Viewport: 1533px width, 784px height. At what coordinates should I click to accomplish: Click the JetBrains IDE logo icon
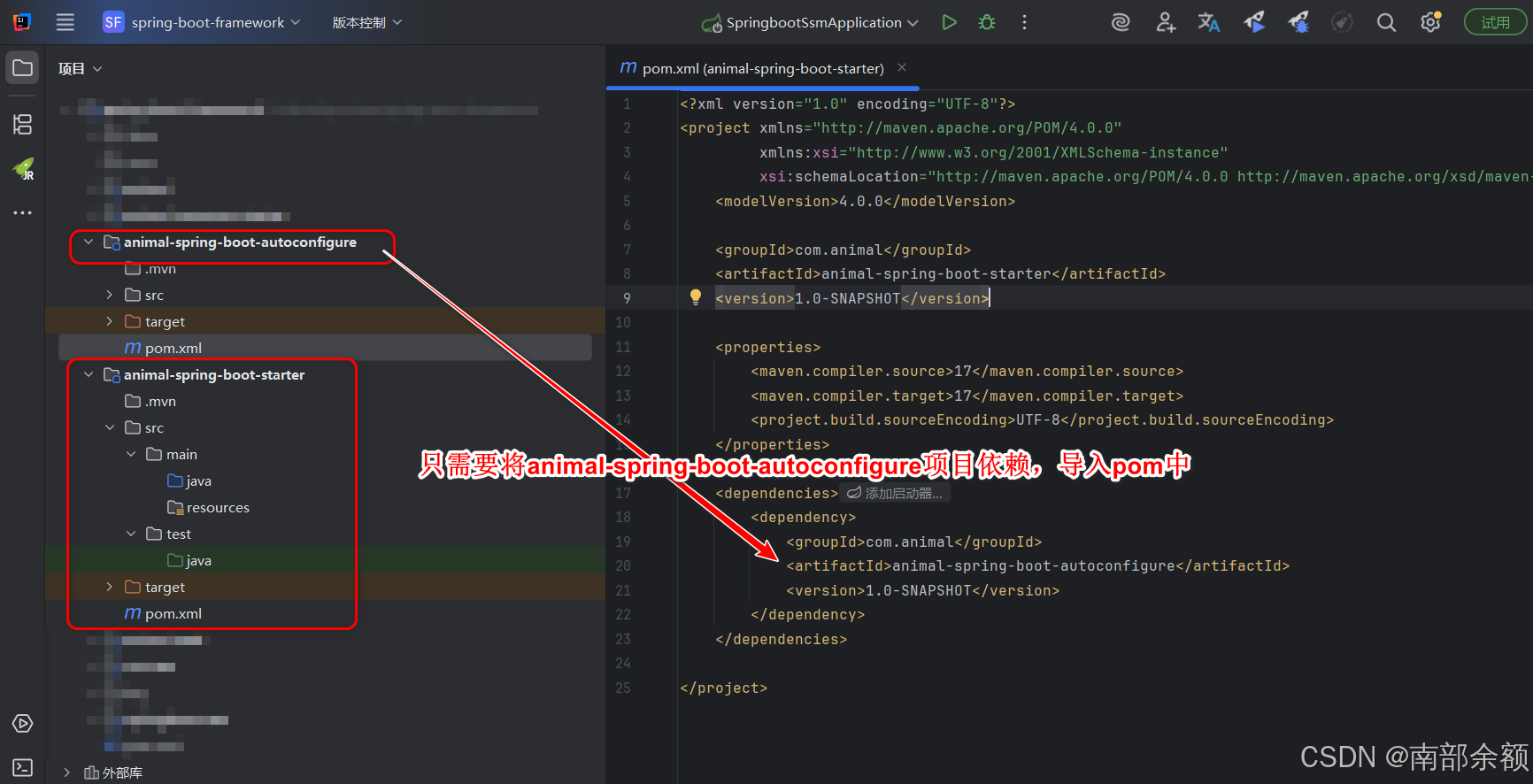point(22,22)
